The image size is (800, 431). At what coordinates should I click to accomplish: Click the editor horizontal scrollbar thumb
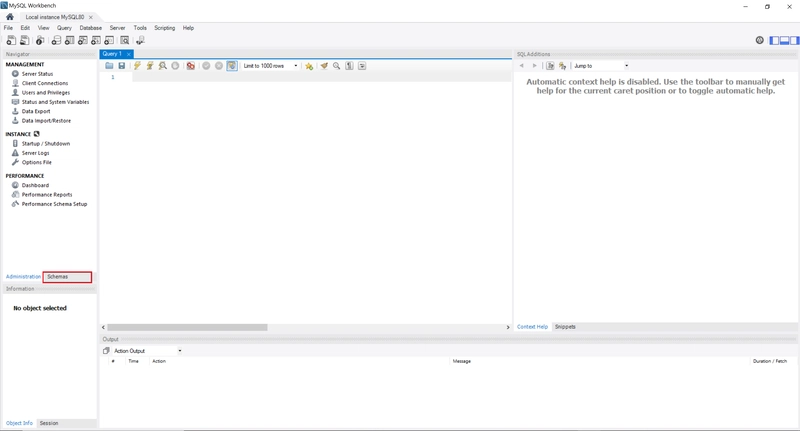(x=187, y=327)
